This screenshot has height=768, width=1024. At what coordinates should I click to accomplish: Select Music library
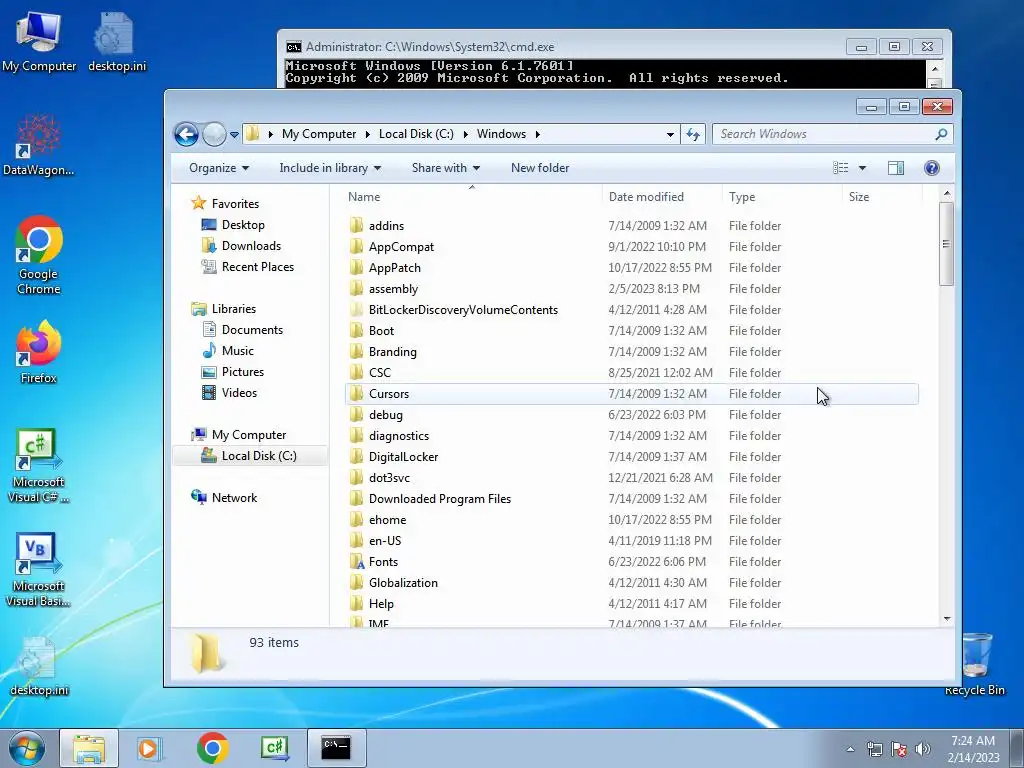pos(238,351)
